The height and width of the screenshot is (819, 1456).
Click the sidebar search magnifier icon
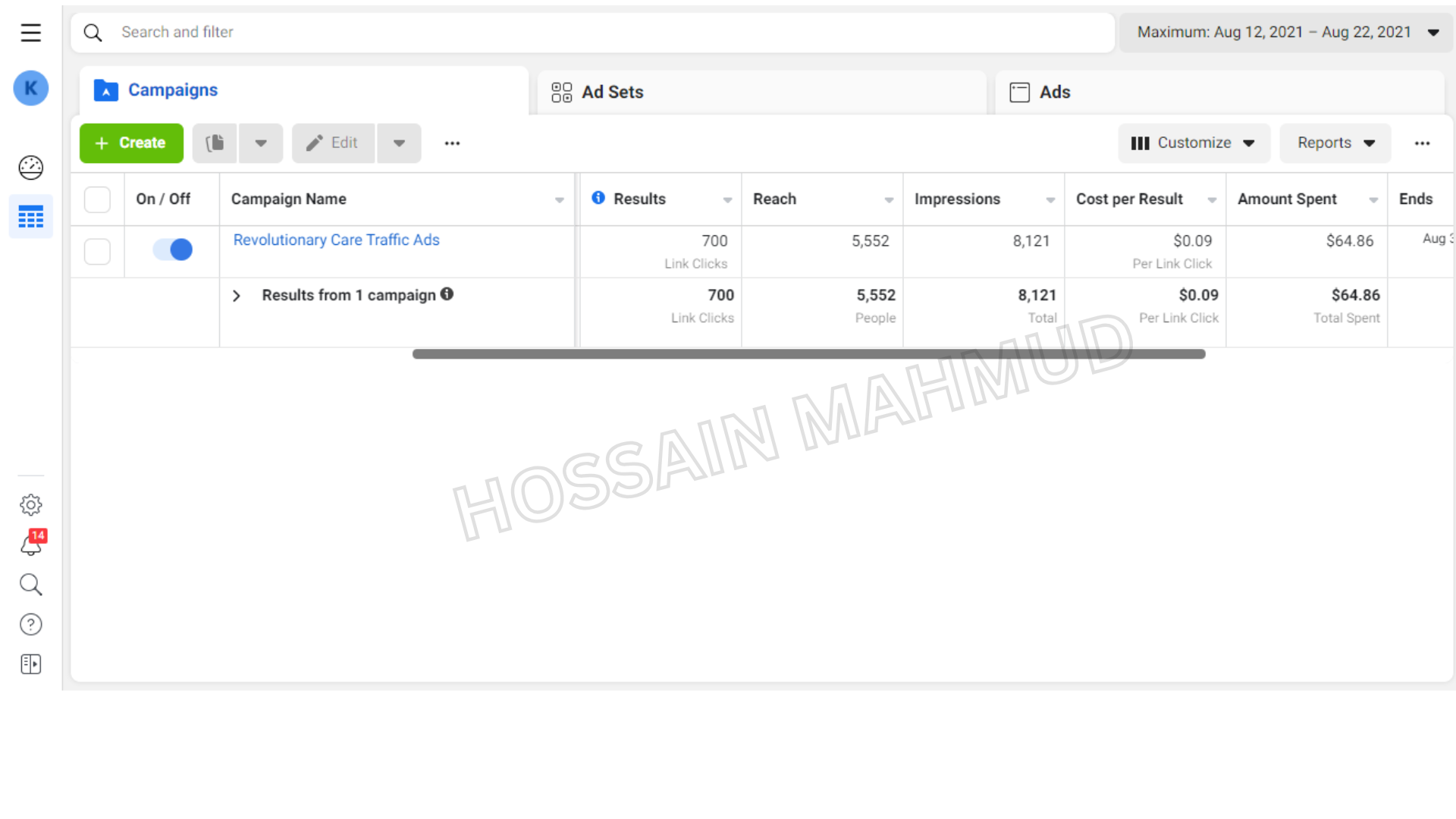coord(31,584)
